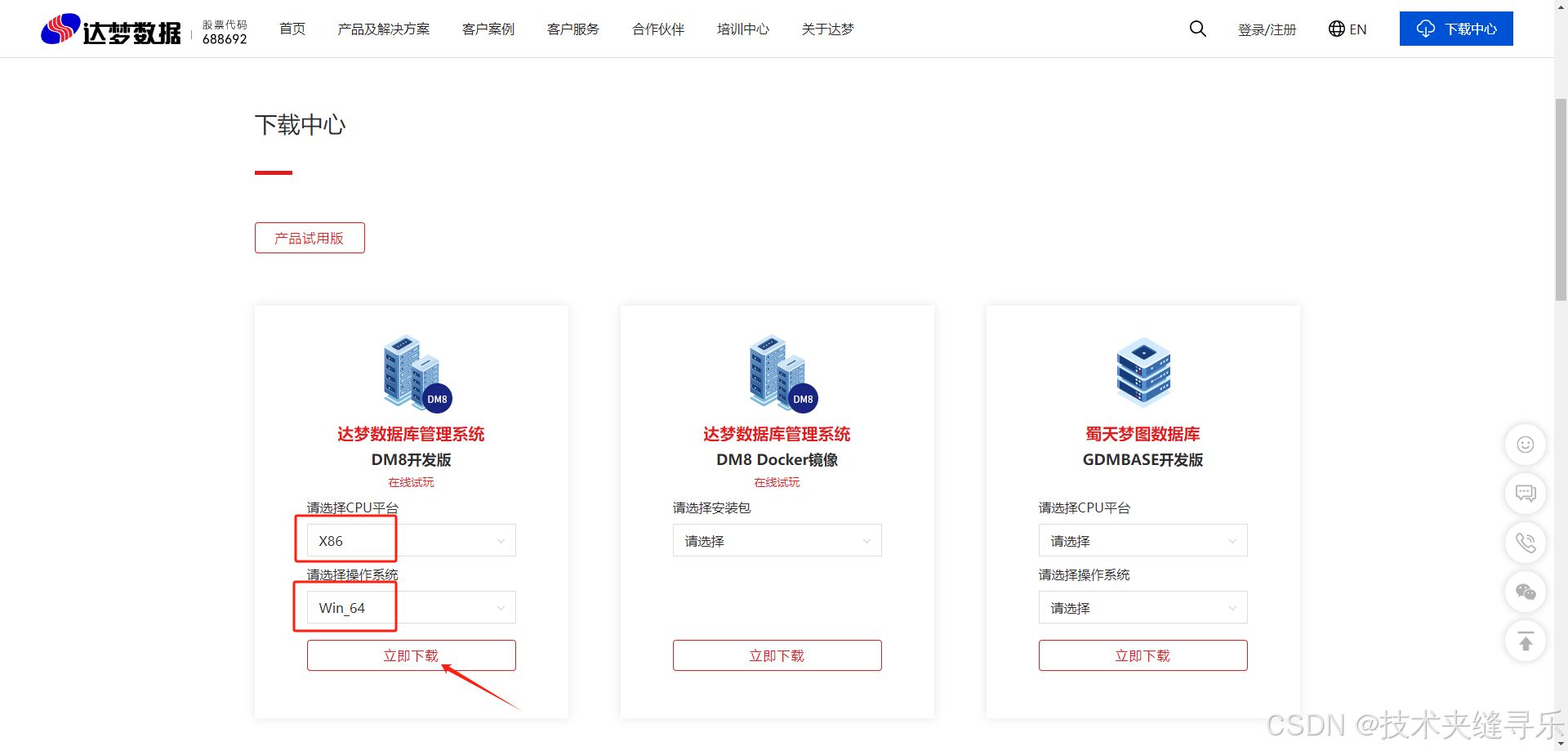Viewport: 1568px width, 751px height.
Task: Open the chat message sidebar icon
Action: tap(1525, 494)
